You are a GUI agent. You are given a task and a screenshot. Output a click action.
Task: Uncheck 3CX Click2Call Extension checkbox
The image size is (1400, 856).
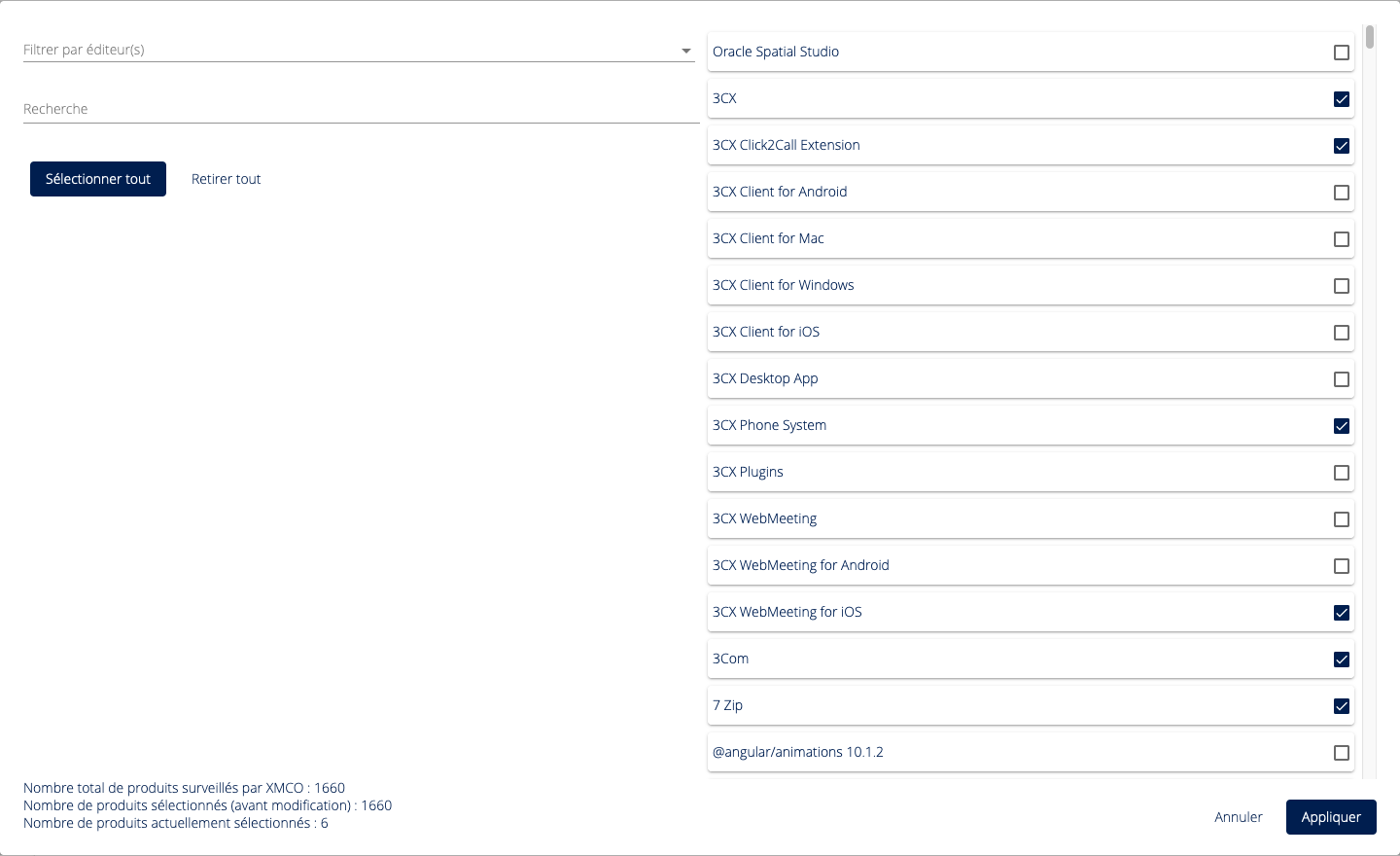coord(1342,146)
